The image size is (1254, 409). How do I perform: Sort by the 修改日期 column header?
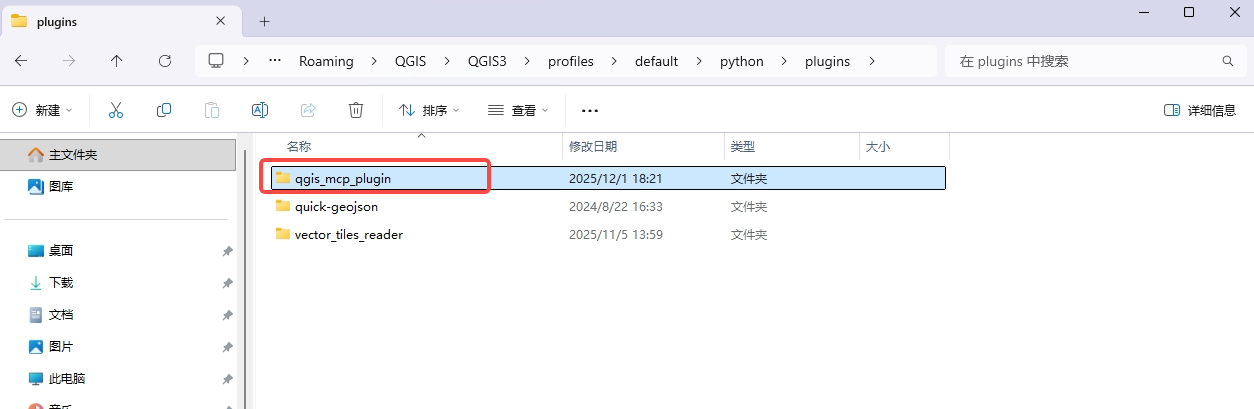click(x=593, y=146)
